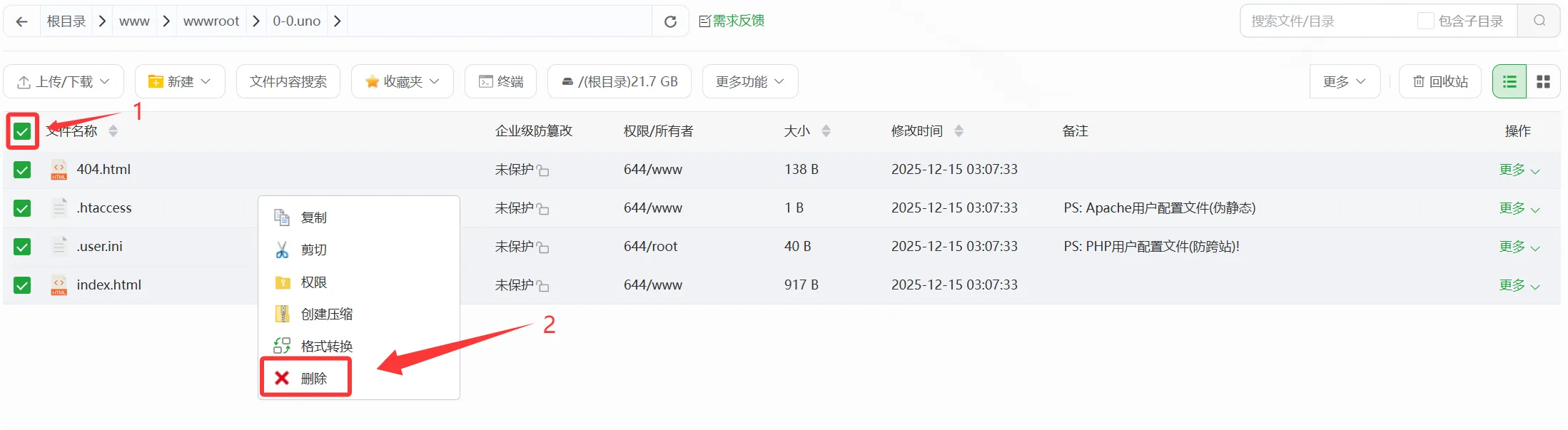Choose 格式转换 from context menu
This screenshot has height=430, width=1568.
(359, 346)
